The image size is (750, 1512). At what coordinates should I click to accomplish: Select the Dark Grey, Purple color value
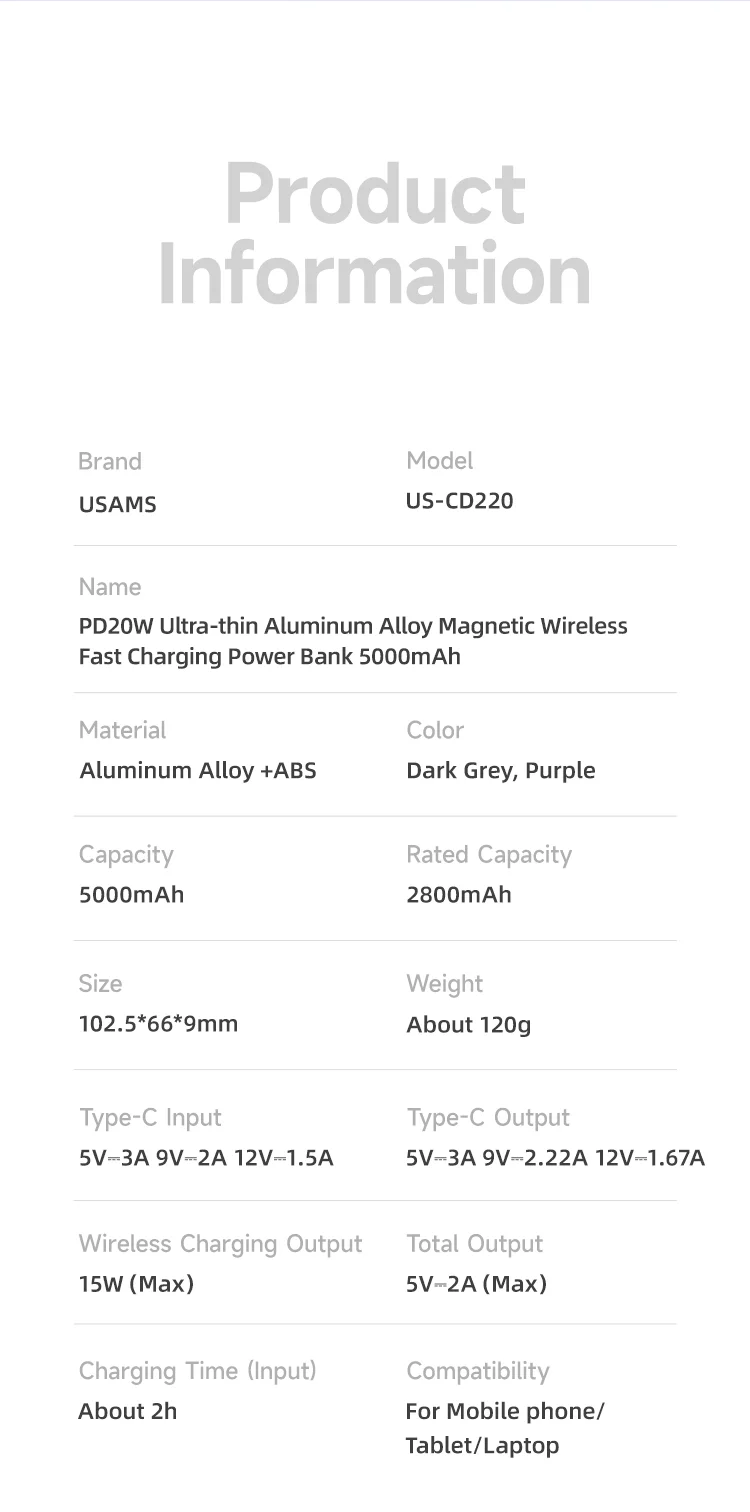coord(501,771)
